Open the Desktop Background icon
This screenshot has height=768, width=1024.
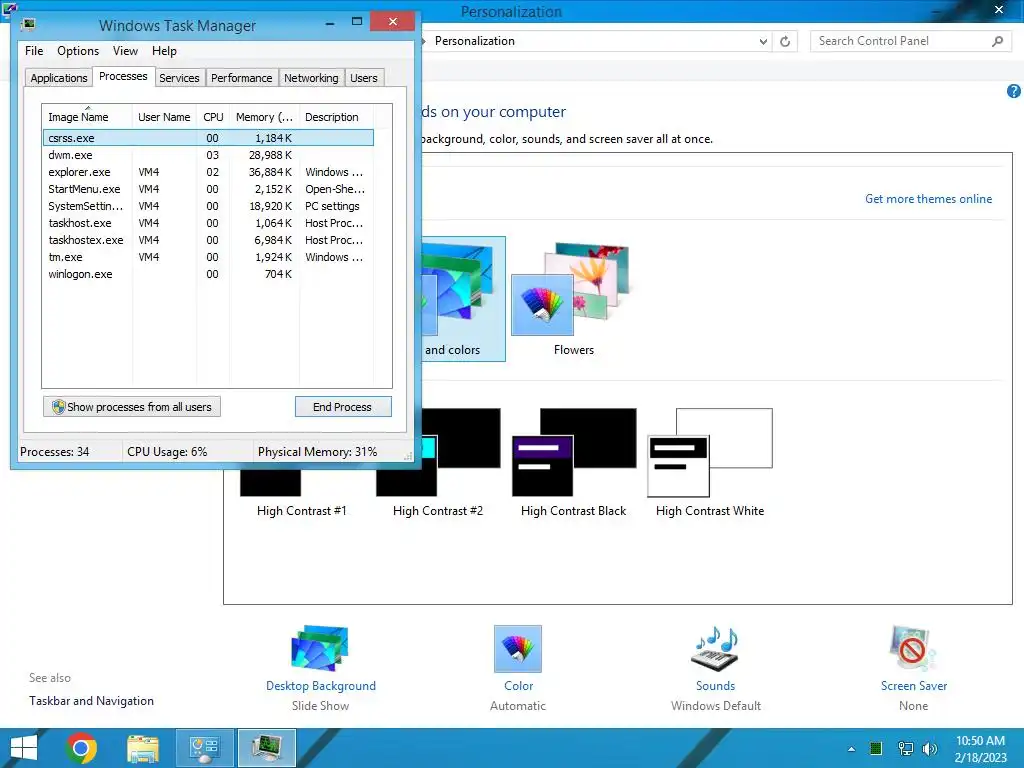pos(320,649)
